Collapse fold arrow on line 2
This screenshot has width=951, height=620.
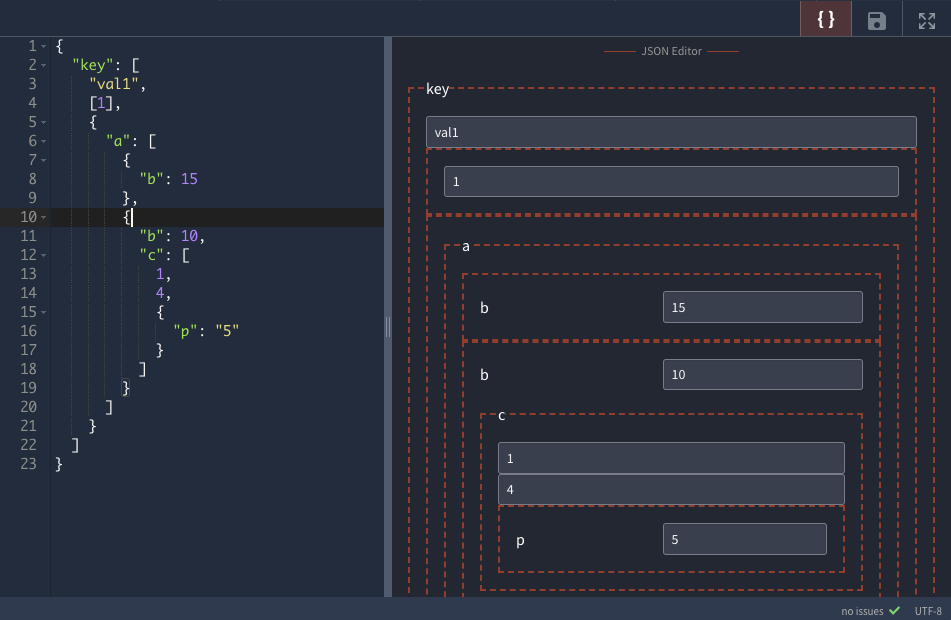coord(44,65)
